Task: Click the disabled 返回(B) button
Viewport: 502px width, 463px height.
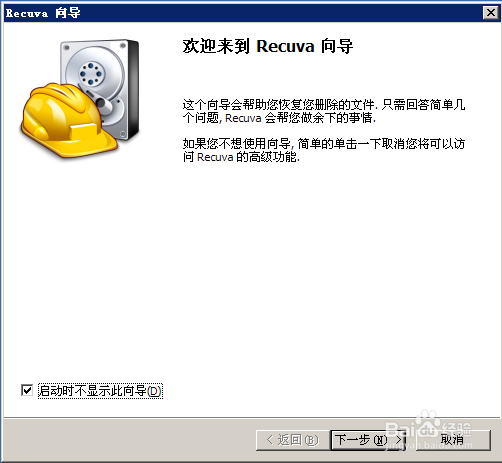Action: (293, 440)
